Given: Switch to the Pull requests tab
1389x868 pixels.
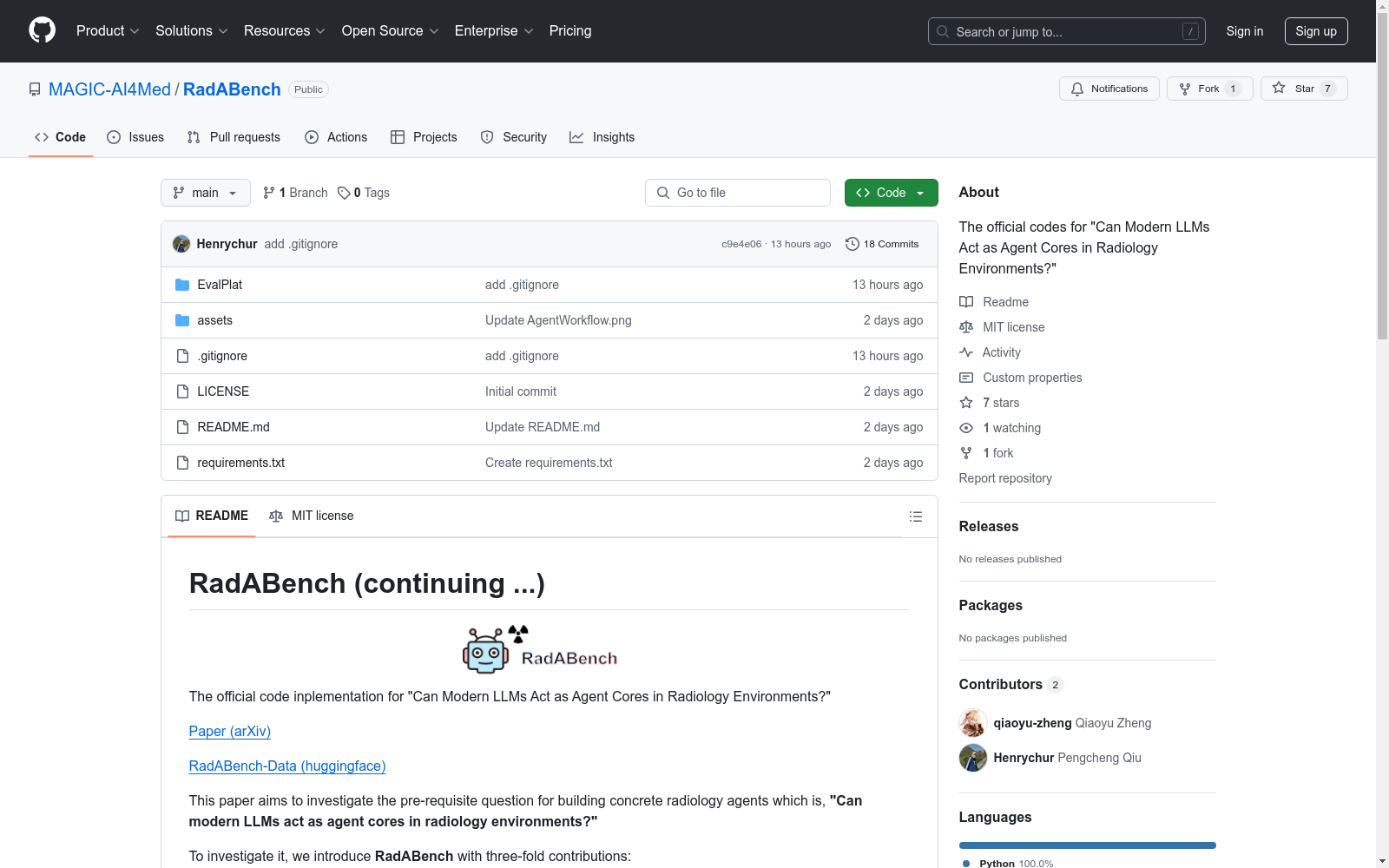Looking at the screenshot, I should click(234, 137).
